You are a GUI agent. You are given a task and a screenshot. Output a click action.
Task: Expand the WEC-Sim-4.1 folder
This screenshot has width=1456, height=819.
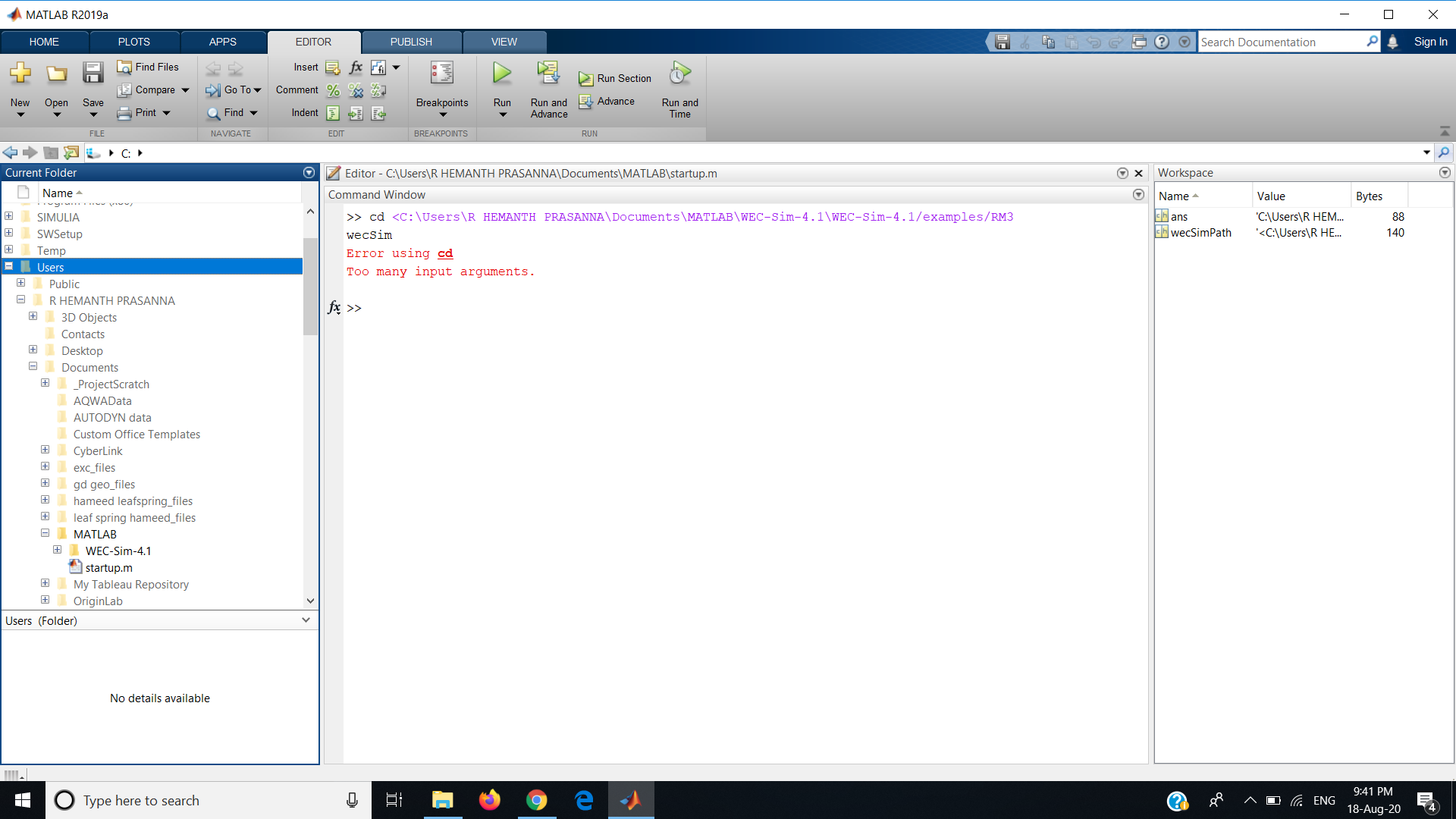click(x=57, y=550)
